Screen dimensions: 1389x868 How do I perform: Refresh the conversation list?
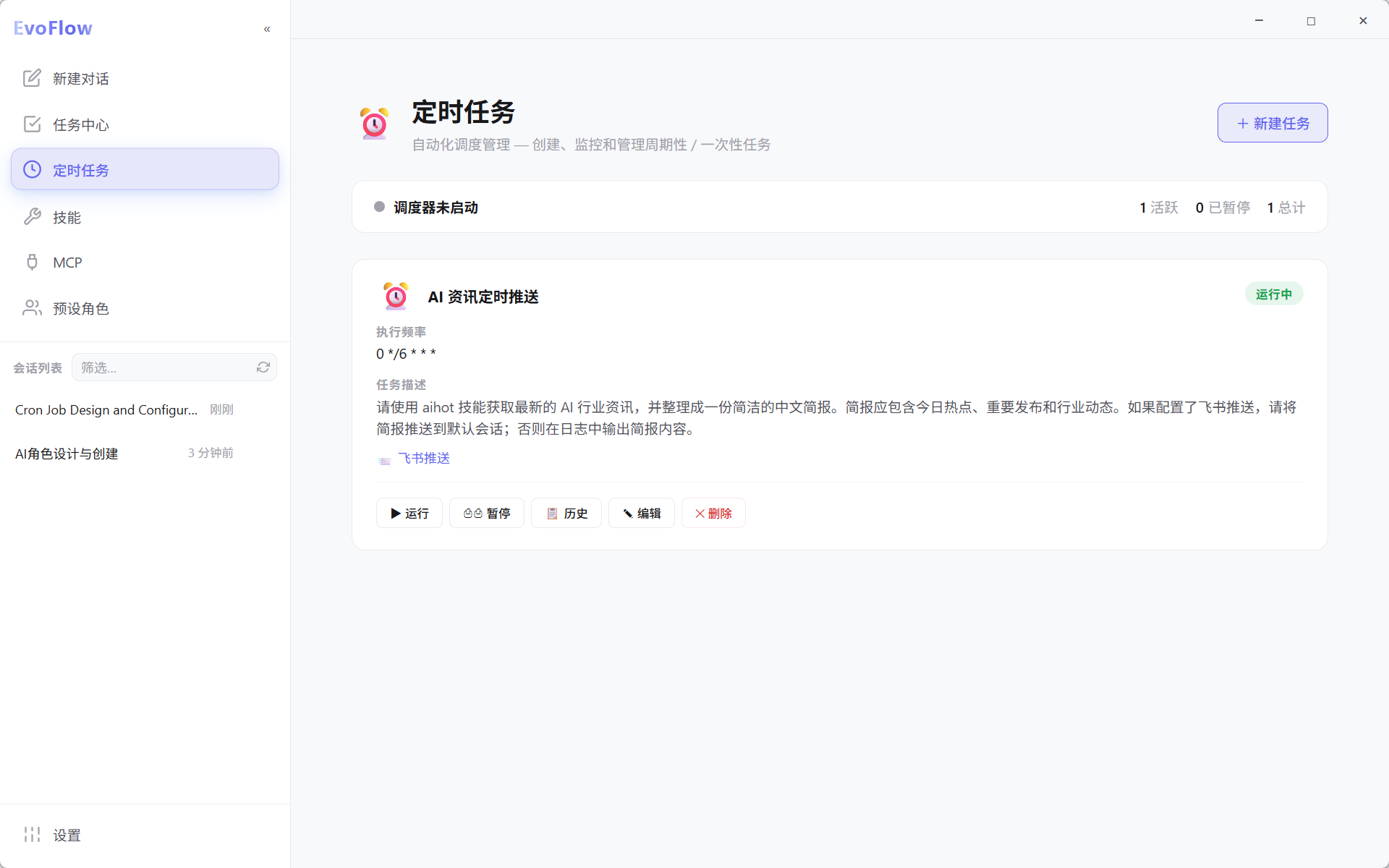point(263,367)
